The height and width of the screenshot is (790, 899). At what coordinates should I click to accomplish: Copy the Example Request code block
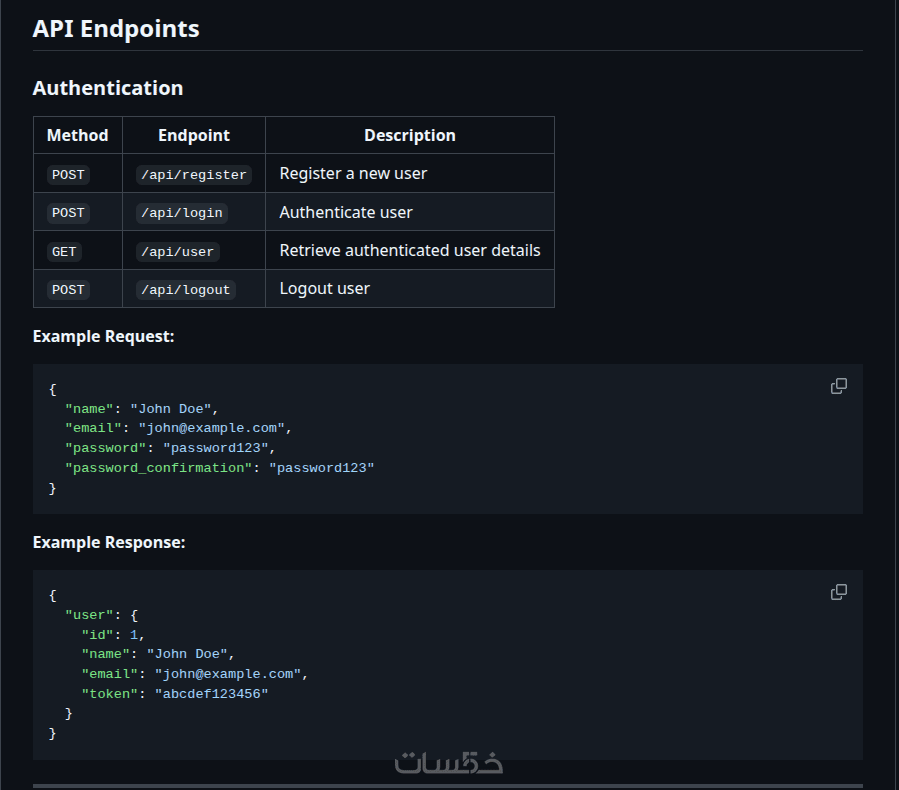[839, 386]
